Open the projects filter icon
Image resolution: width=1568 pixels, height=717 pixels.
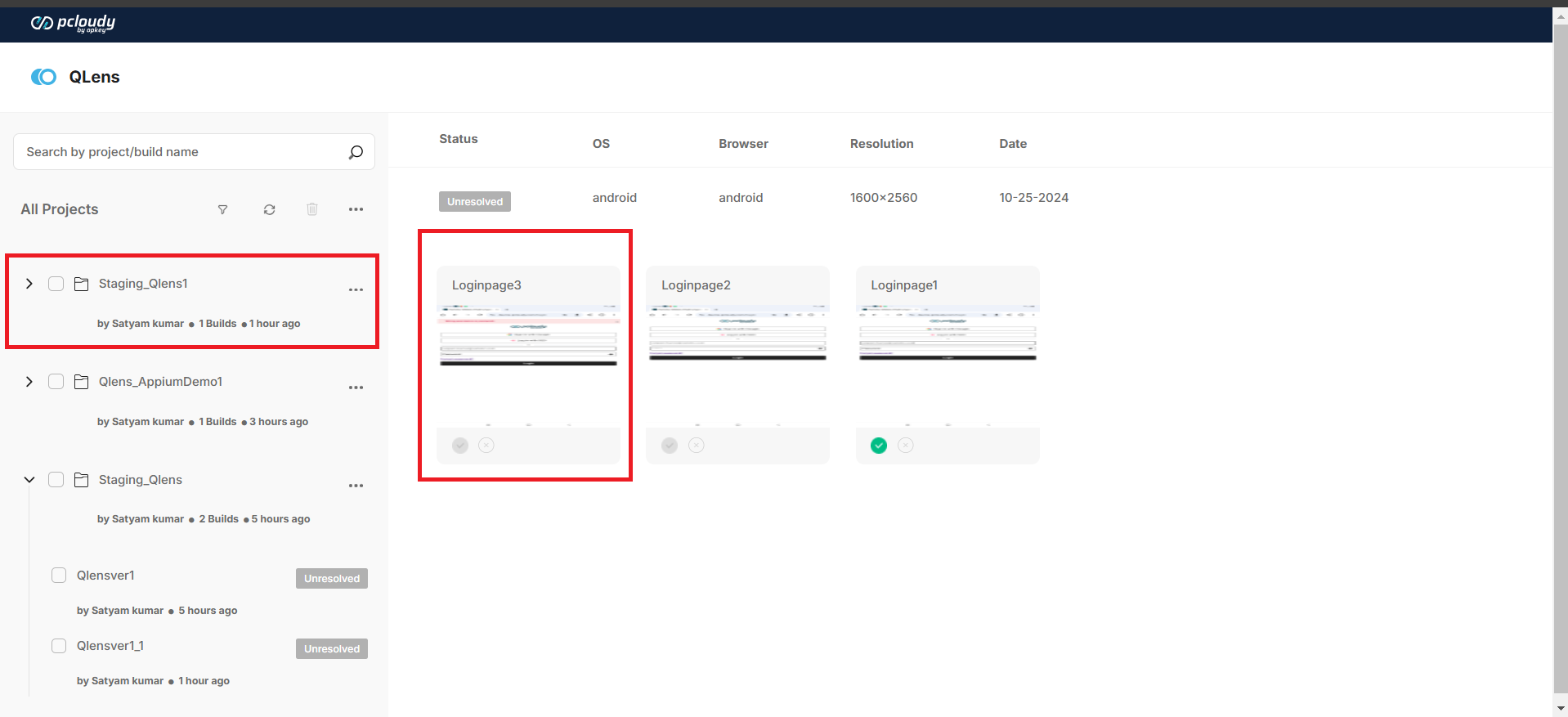point(222,210)
